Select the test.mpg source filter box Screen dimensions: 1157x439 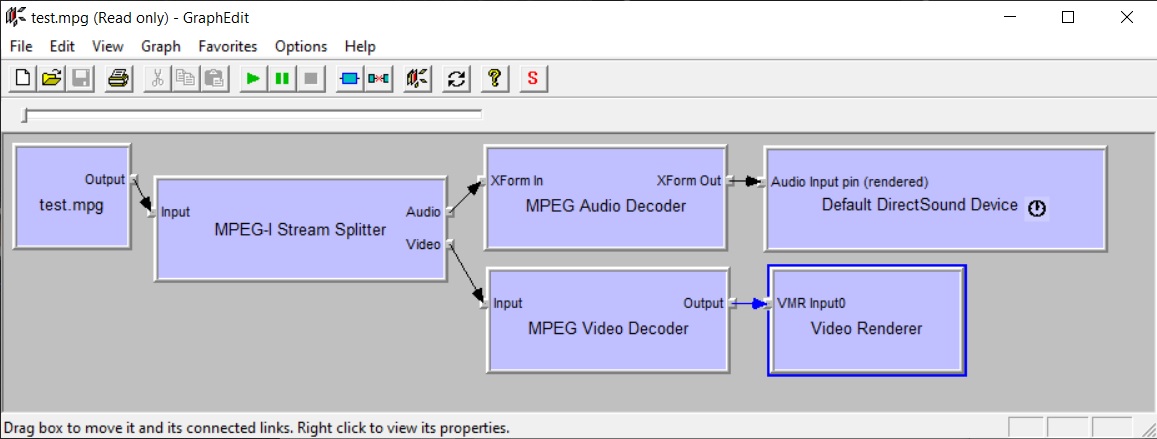click(x=72, y=196)
